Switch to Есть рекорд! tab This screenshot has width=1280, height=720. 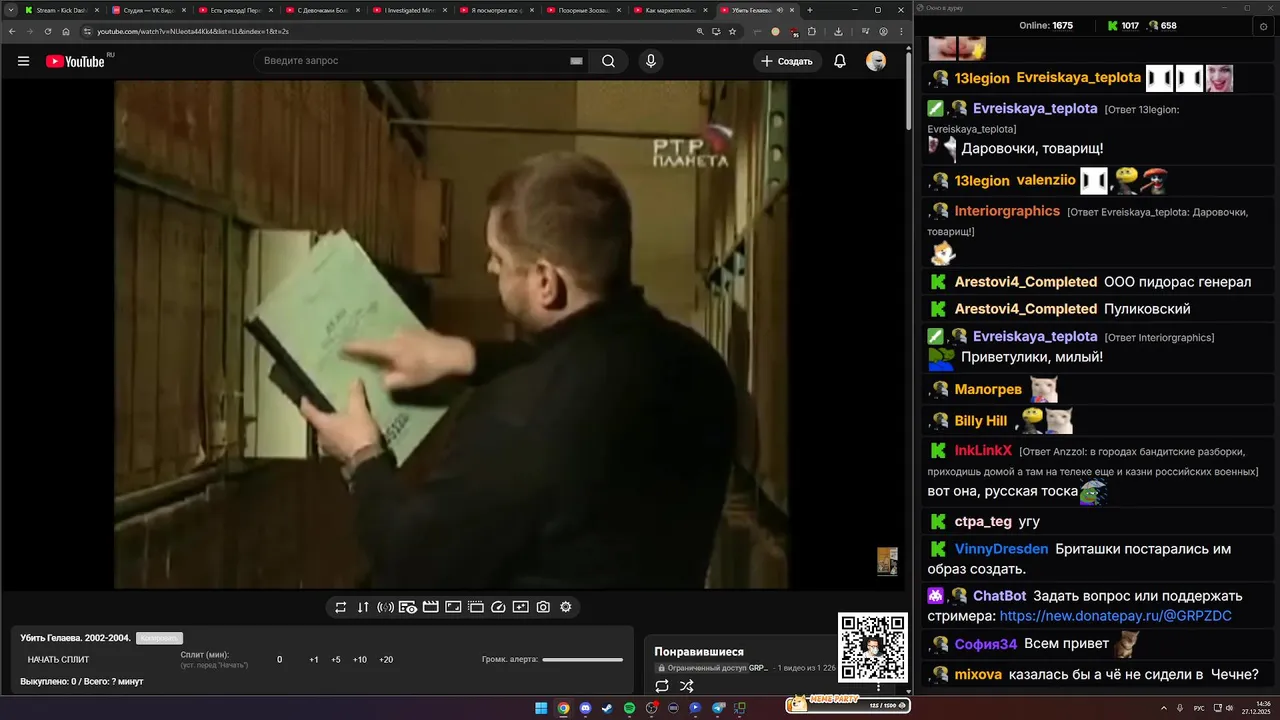[235, 10]
